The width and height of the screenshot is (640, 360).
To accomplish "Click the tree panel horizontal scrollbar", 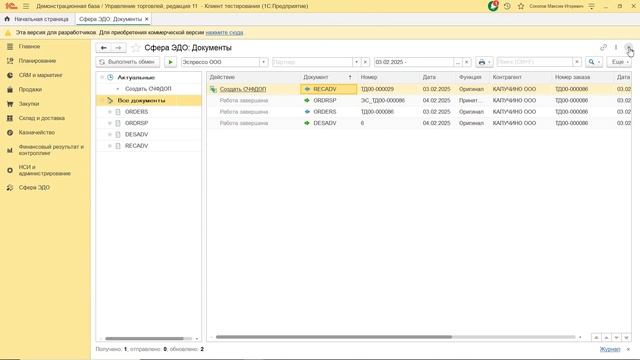I will [x=144, y=339].
